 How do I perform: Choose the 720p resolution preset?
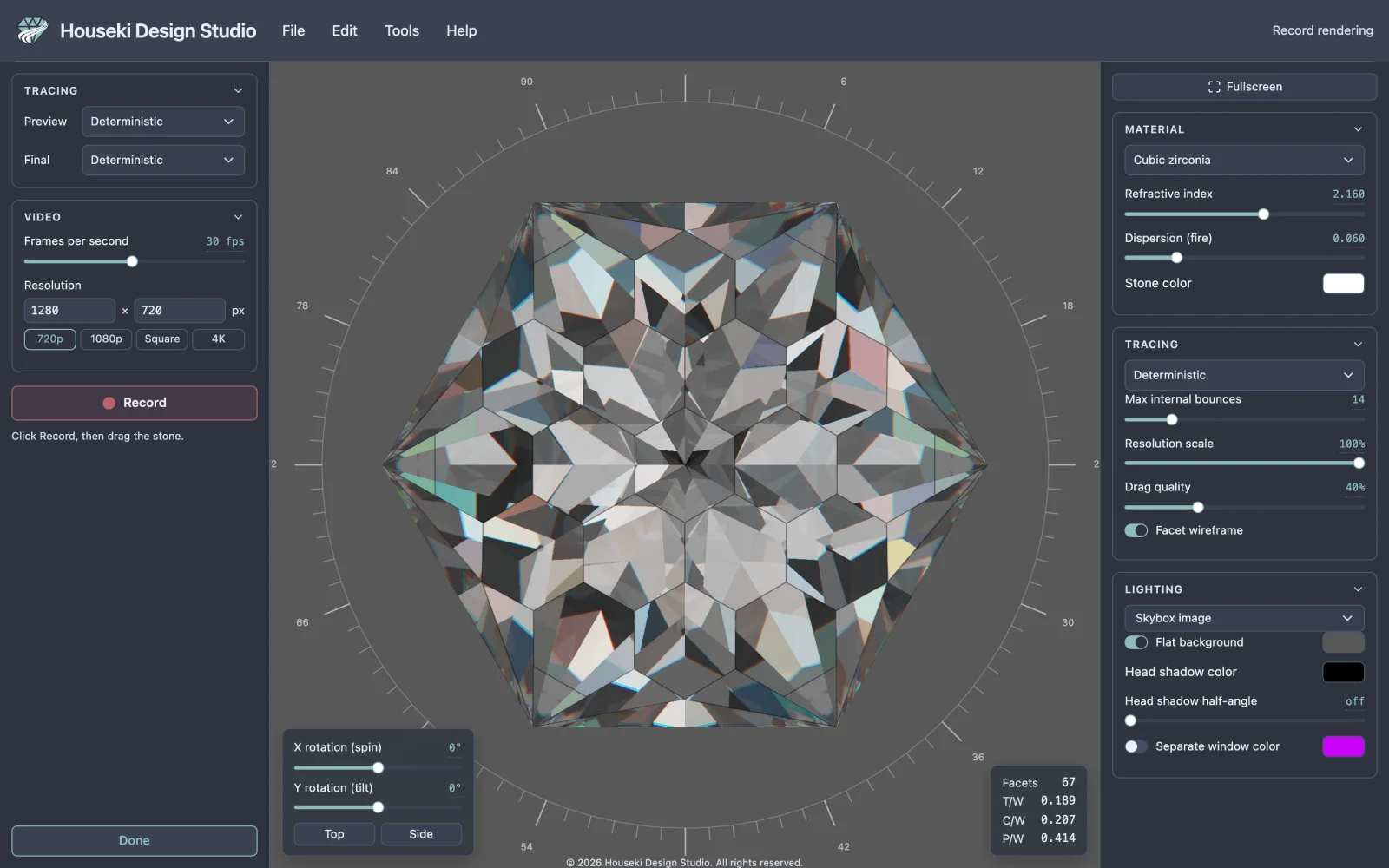(49, 339)
